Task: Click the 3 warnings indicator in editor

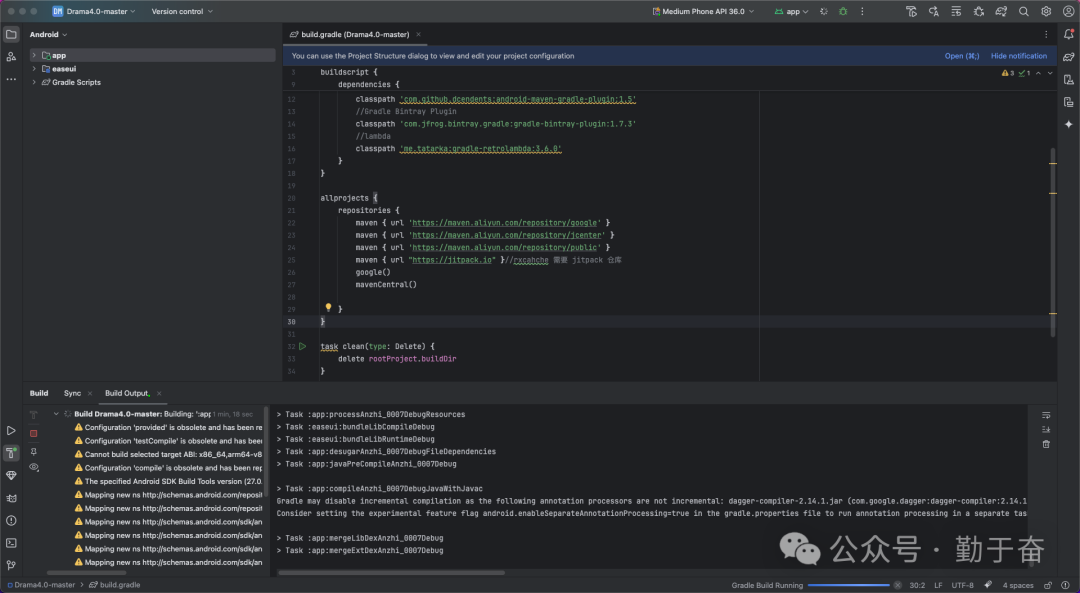Action: 1008,73
